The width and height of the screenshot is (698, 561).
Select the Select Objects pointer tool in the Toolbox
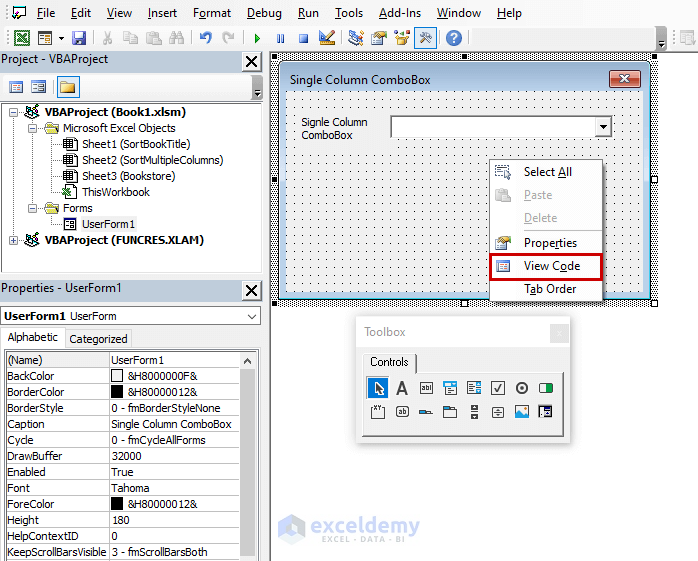tap(378, 388)
